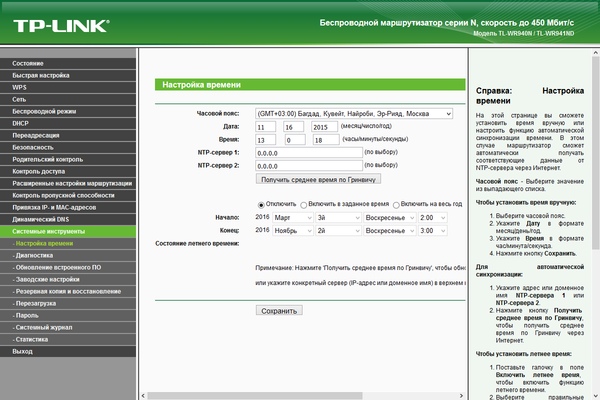Screen dimensions: 600x400
Task: Expand the start month dropdown showing Март
Action: point(293,217)
